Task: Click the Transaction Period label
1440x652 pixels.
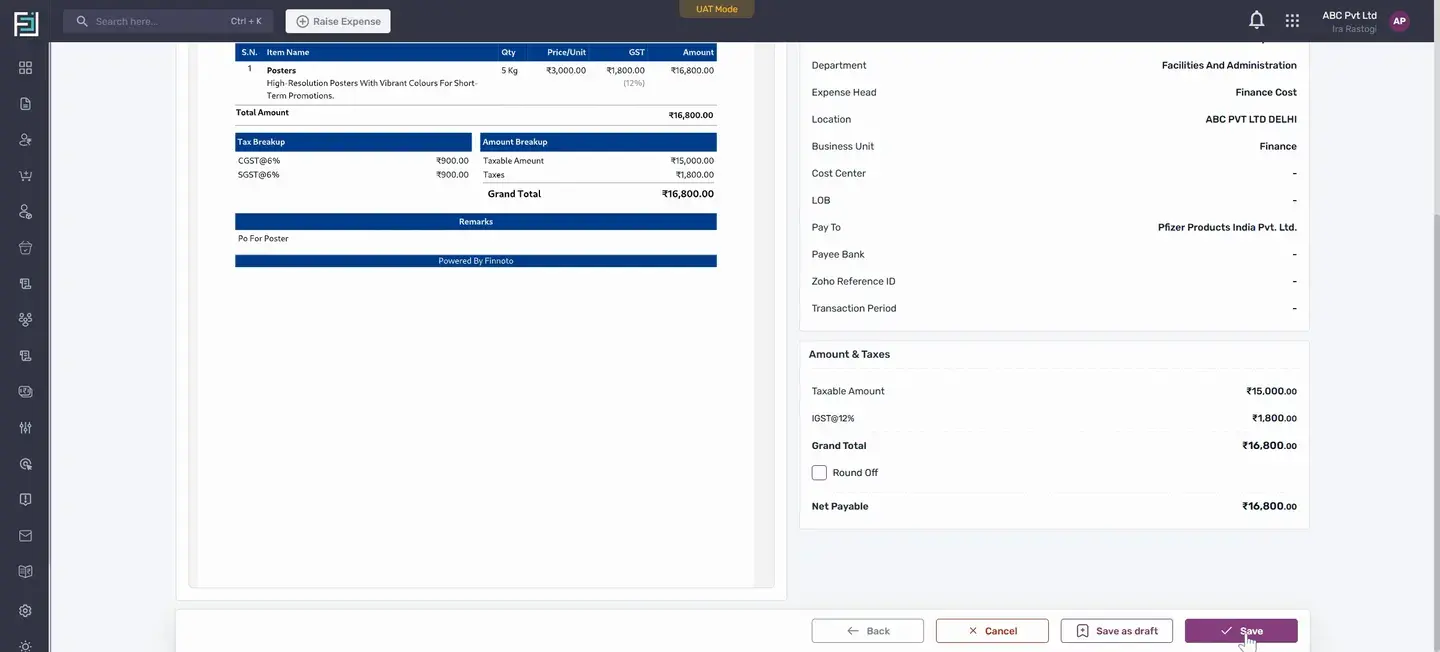Action: (x=854, y=308)
